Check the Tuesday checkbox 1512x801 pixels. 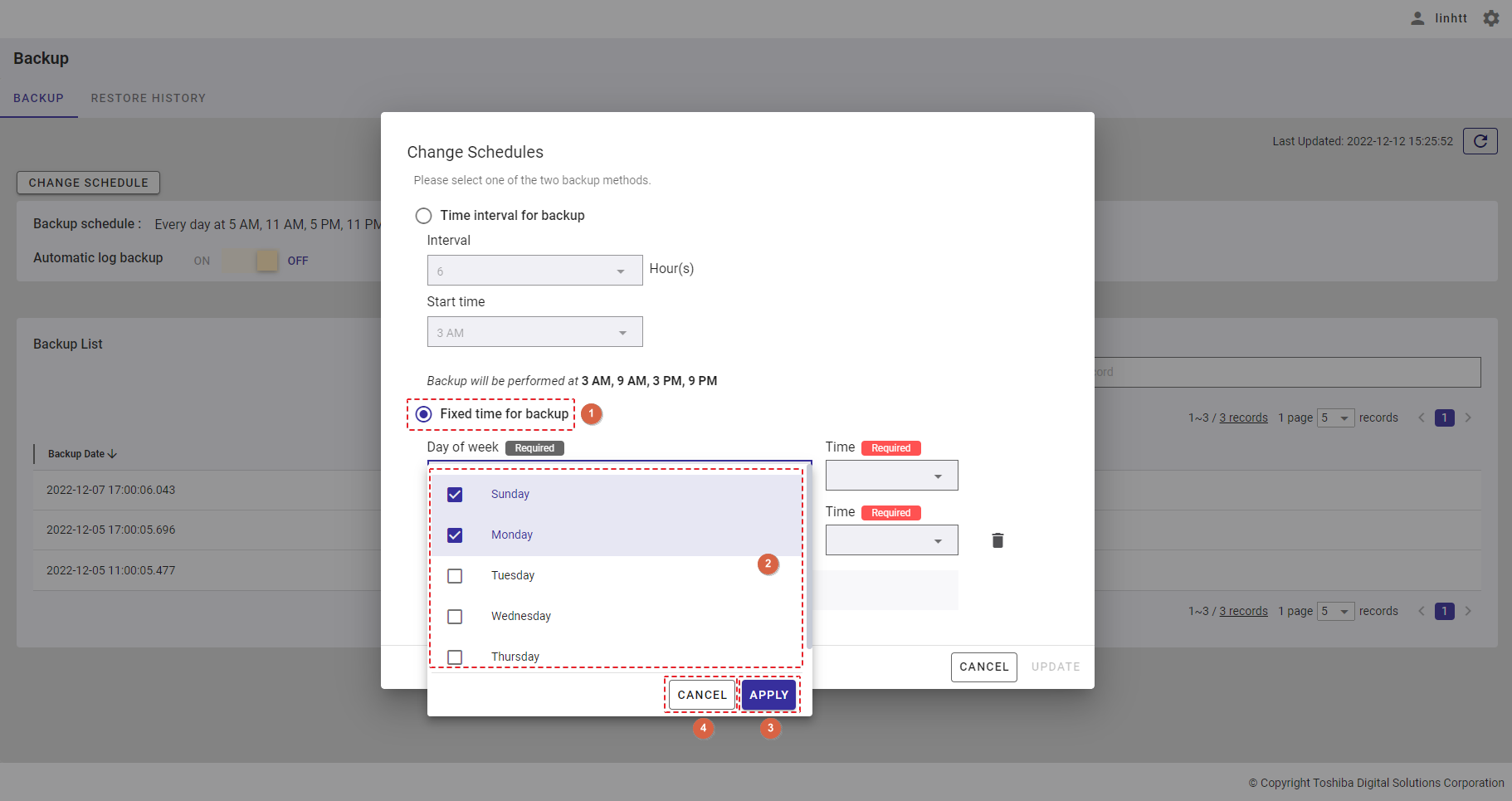tap(455, 576)
